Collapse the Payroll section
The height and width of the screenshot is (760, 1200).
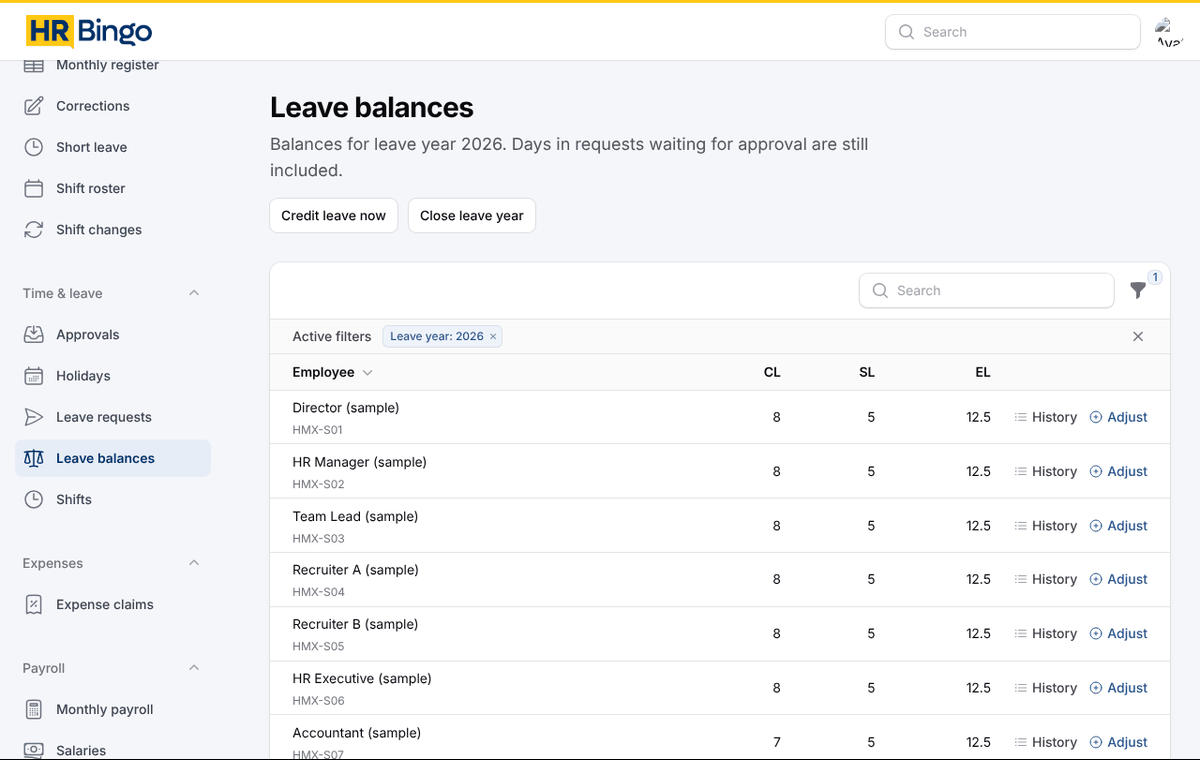(x=194, y=668)
